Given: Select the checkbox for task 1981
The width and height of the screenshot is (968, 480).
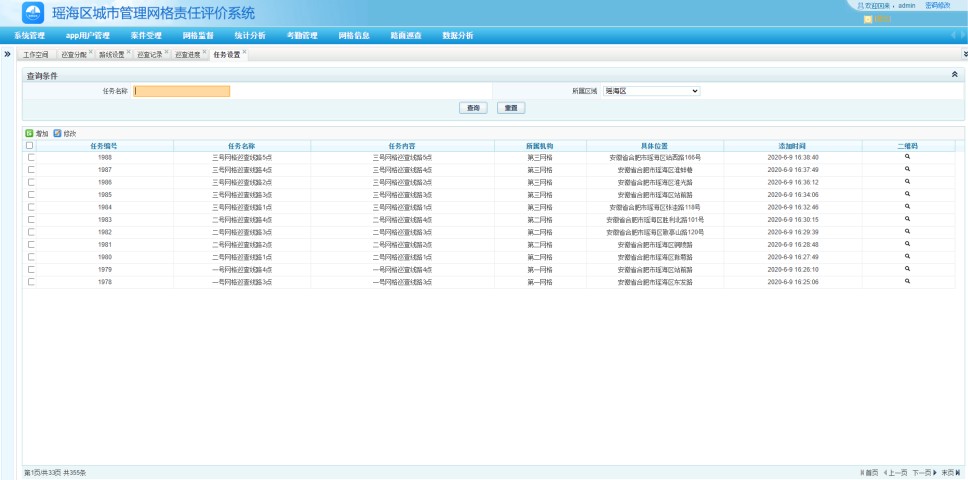Looking at the screenshot, I should (x=31, y=245).
